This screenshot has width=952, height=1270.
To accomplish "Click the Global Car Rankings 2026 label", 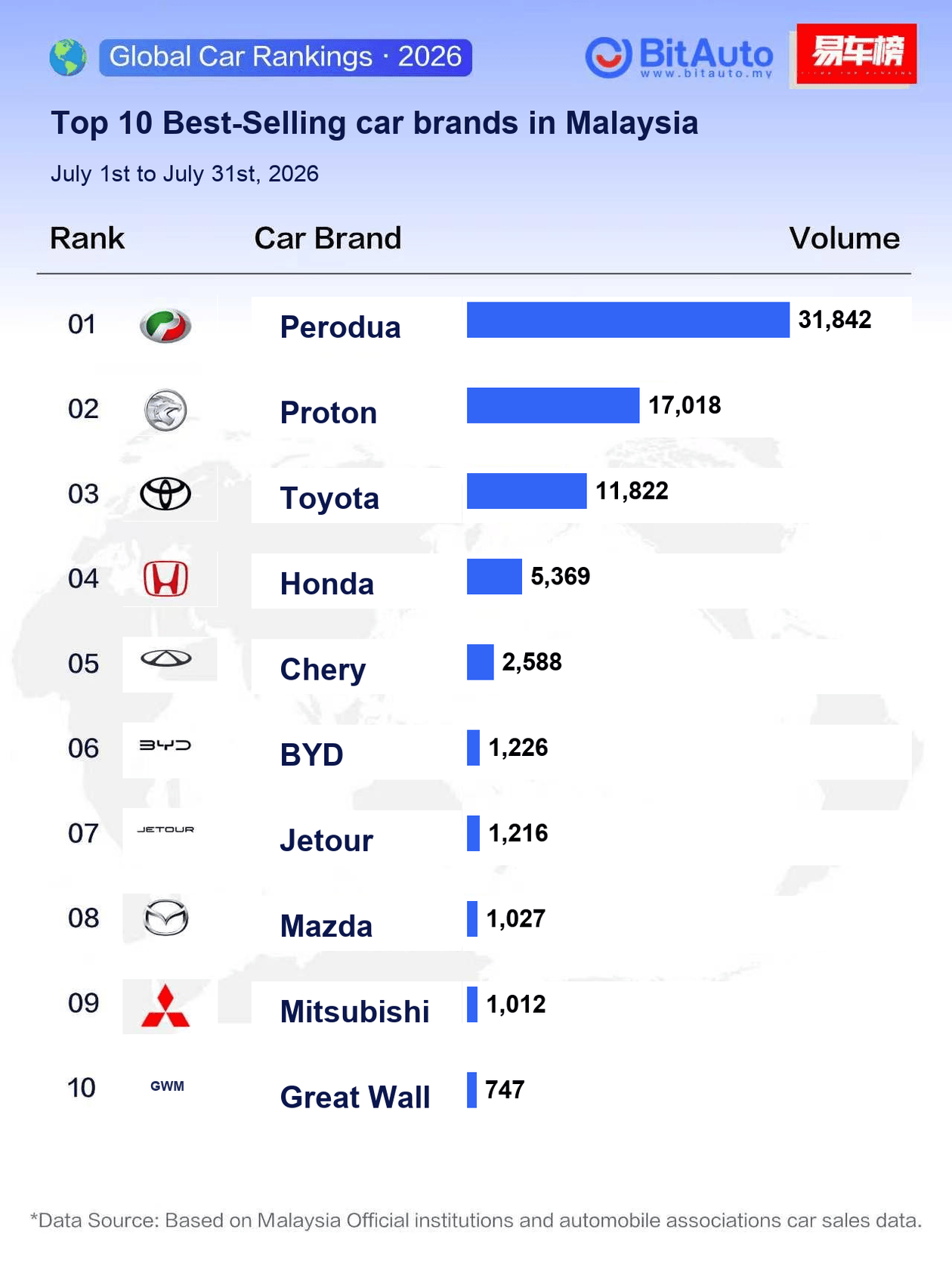I will (x=286, y=57).
